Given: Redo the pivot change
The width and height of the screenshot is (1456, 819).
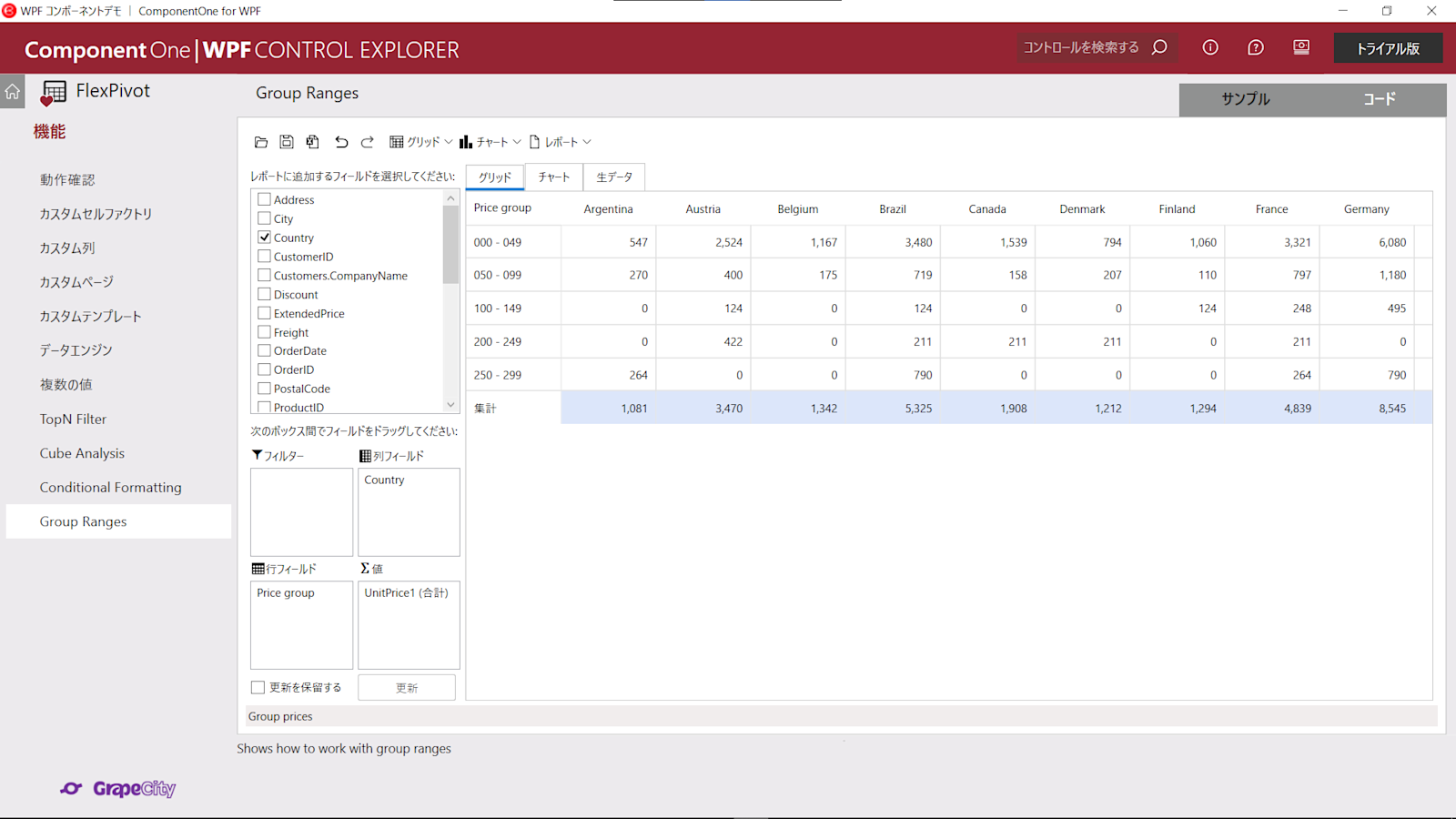Looking at the screenshot, I should 368,142.
